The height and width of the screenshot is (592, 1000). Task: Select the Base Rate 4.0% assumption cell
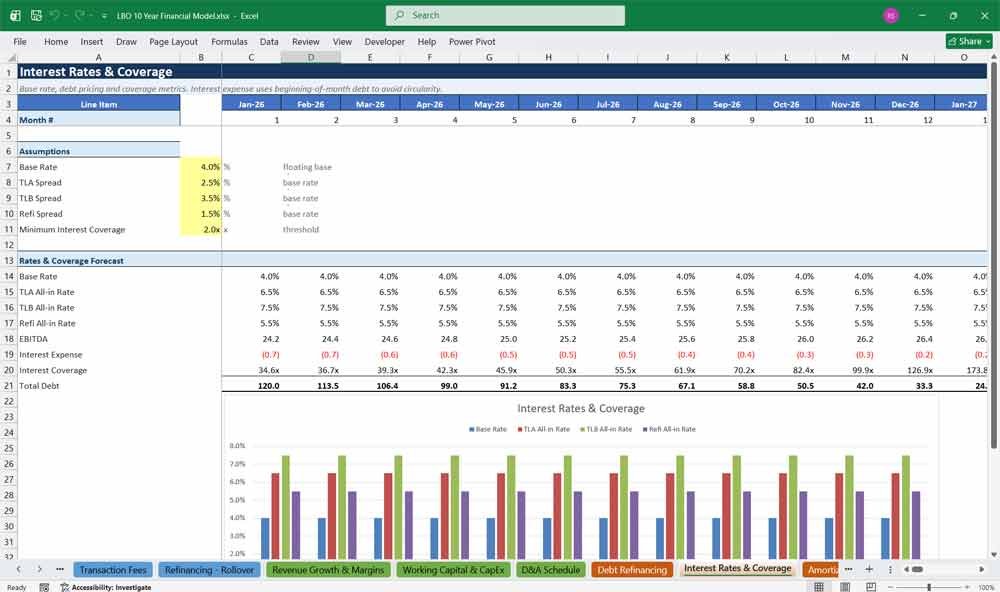pos(200,167)
